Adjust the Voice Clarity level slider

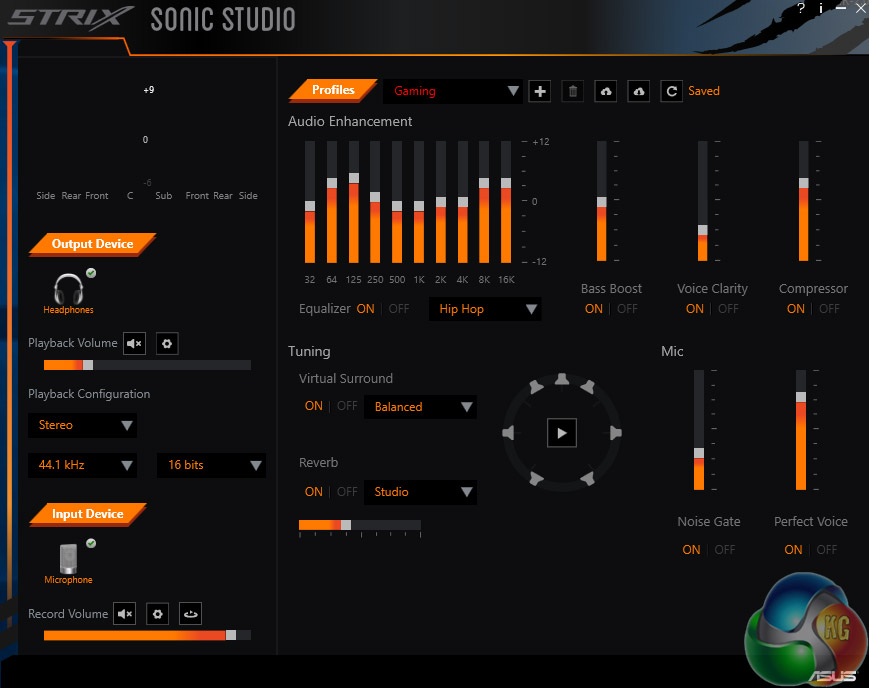tap(702, 201)
